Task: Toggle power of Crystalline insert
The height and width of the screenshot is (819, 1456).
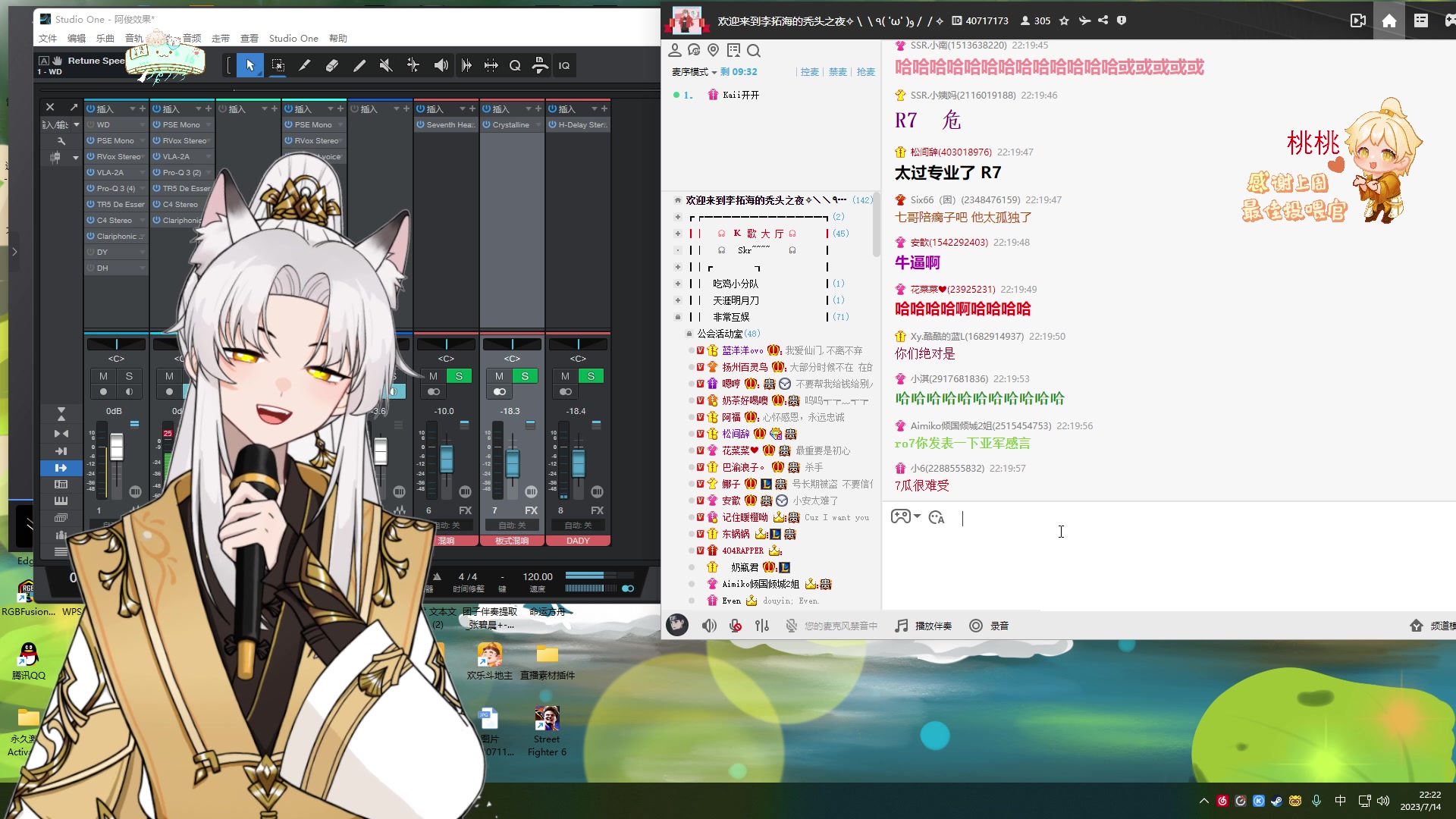Action: coord(486,125)
